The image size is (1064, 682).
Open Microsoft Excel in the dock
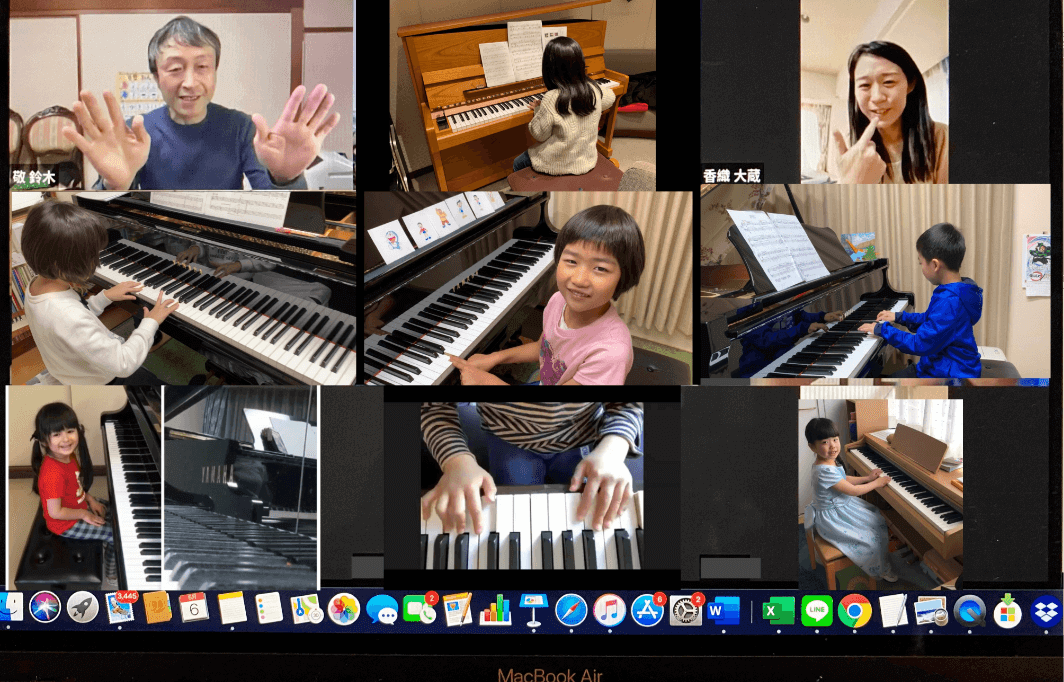point(777,608)
